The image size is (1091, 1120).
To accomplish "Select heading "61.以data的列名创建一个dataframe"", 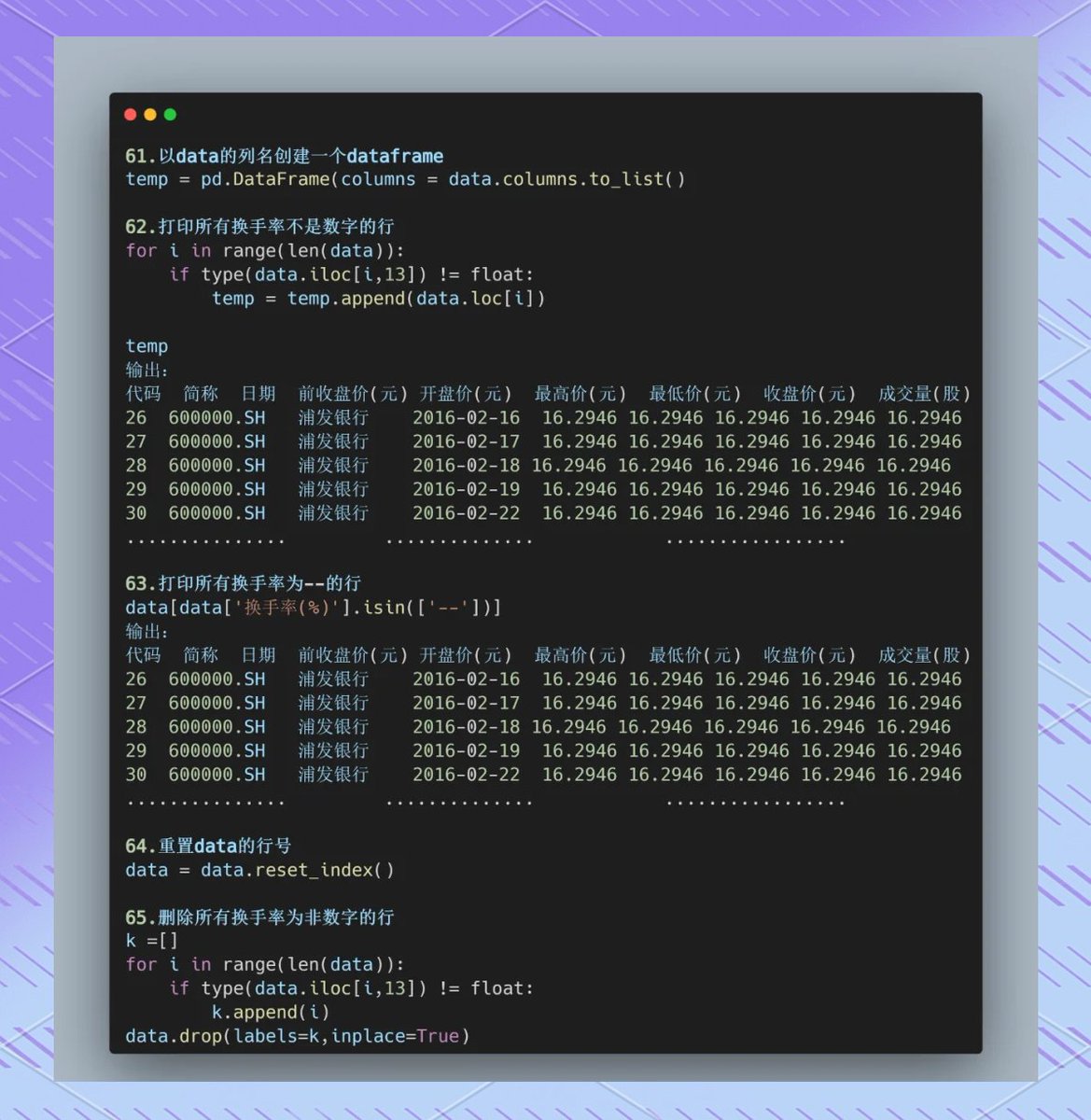I will click(285, 156).
